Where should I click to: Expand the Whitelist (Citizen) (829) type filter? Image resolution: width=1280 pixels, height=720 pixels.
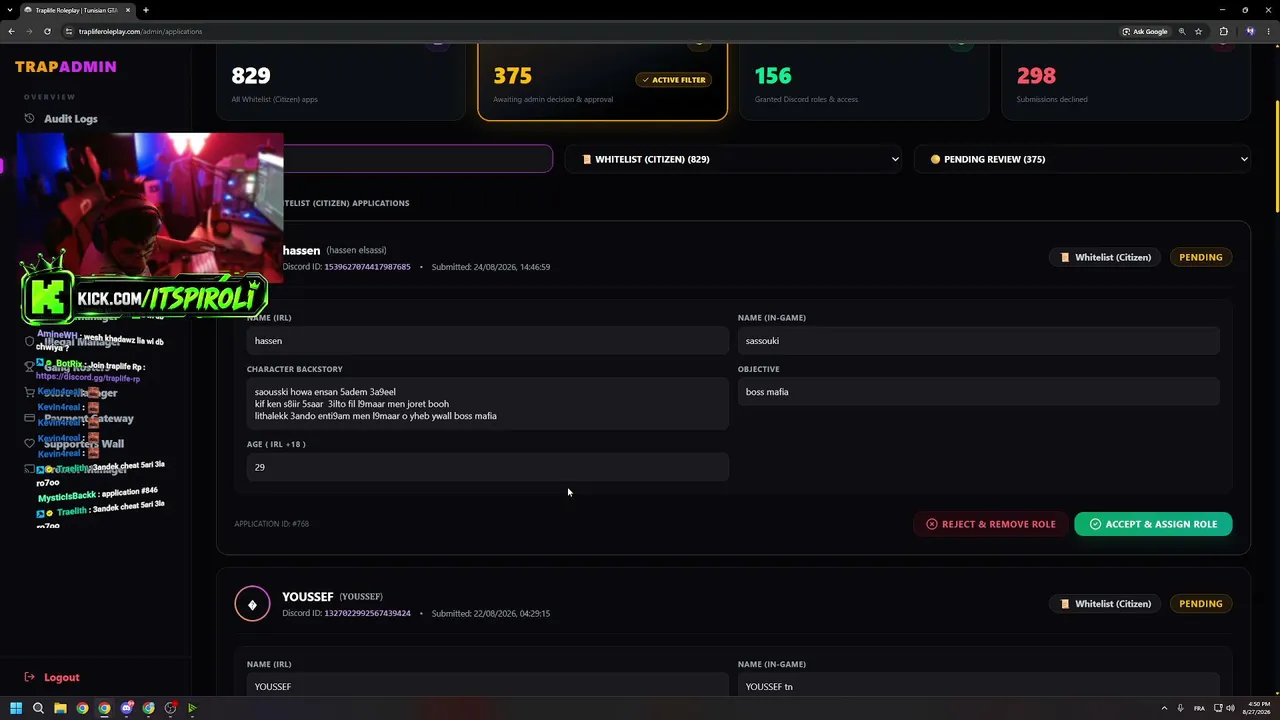click(x=734, y=159)
